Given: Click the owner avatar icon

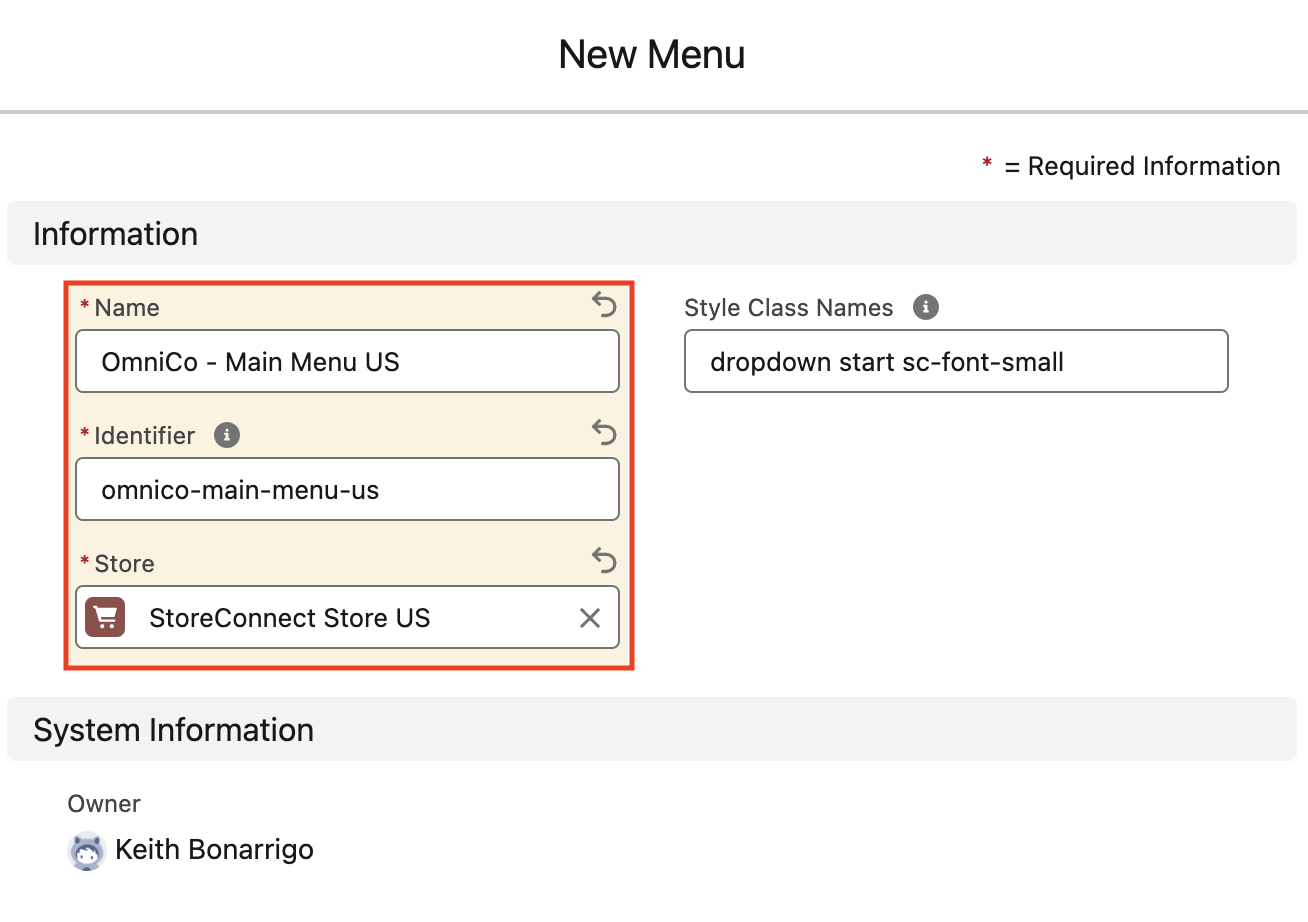Looking at the screenshot, I should [x=87, y=851].
